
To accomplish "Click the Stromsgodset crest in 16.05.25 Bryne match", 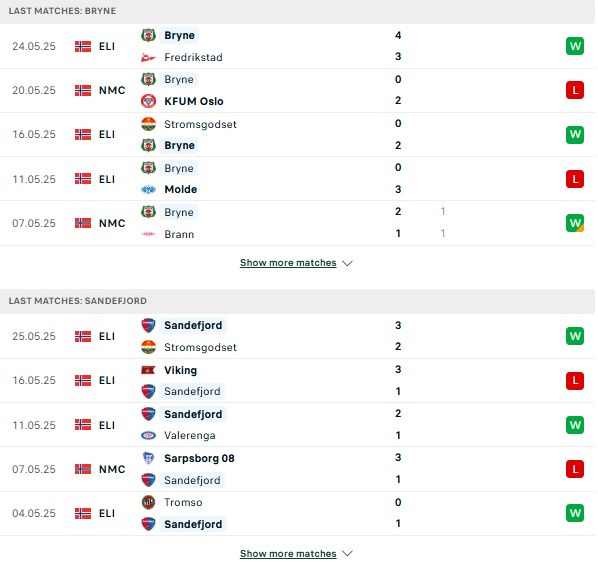I will point(148,124).
